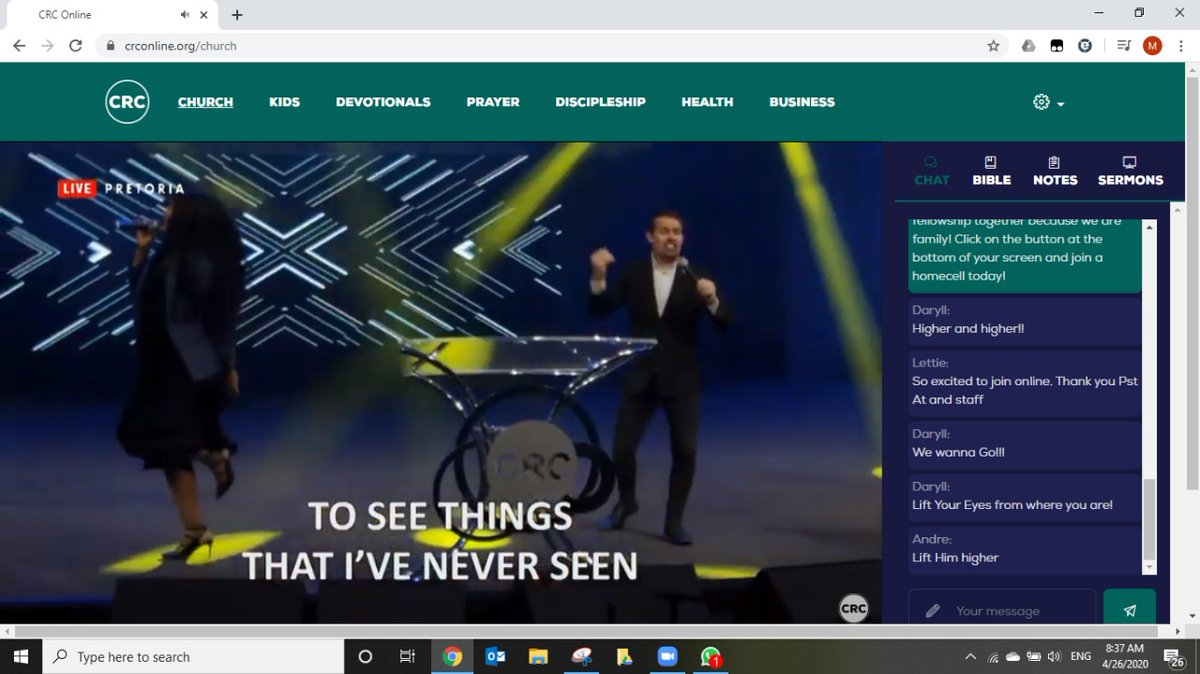Open the Sermons screen icon
The width and height of the screenshot is (1200, 674).
(x=1129, y=162)
